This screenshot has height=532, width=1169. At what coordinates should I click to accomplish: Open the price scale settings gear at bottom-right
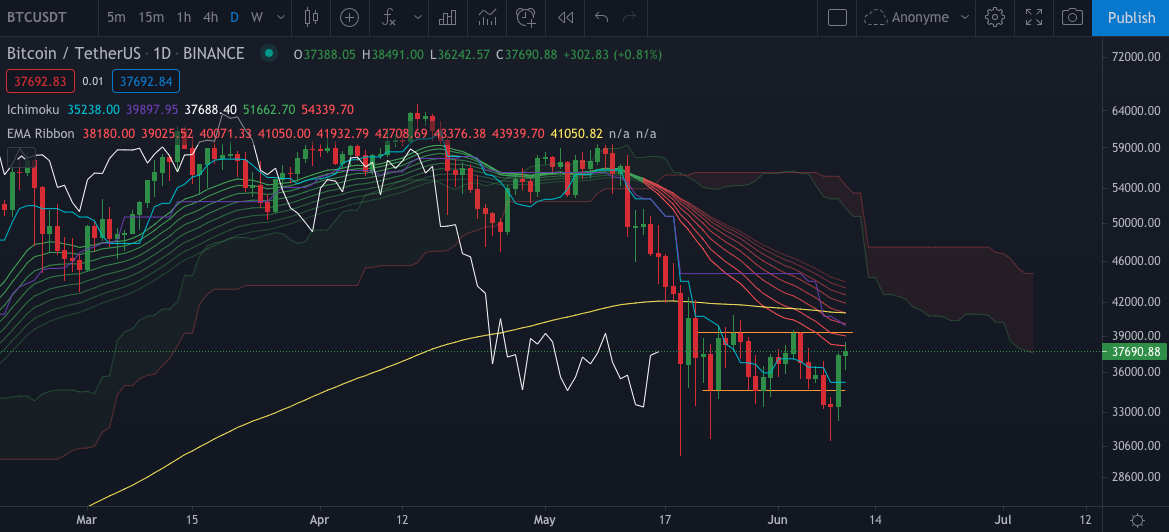(x=1138, y=519)
